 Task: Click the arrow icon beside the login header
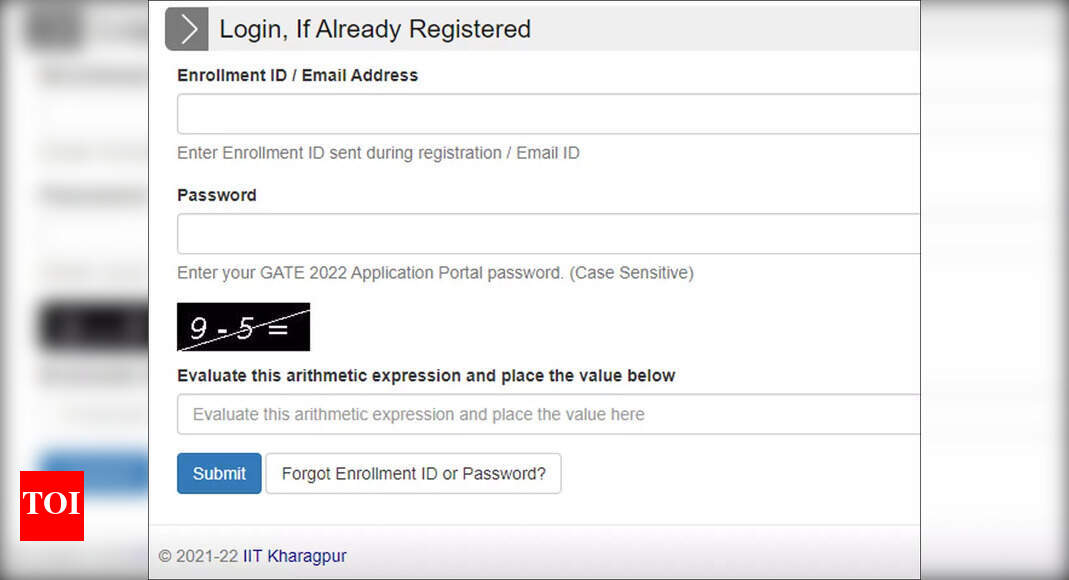click(x=186, y=29)
